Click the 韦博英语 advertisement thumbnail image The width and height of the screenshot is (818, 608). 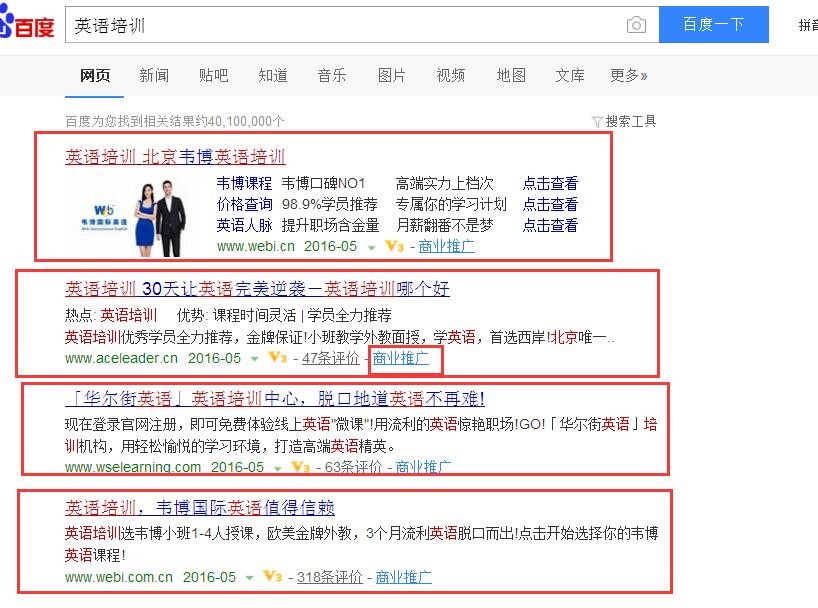pos(136,204)
